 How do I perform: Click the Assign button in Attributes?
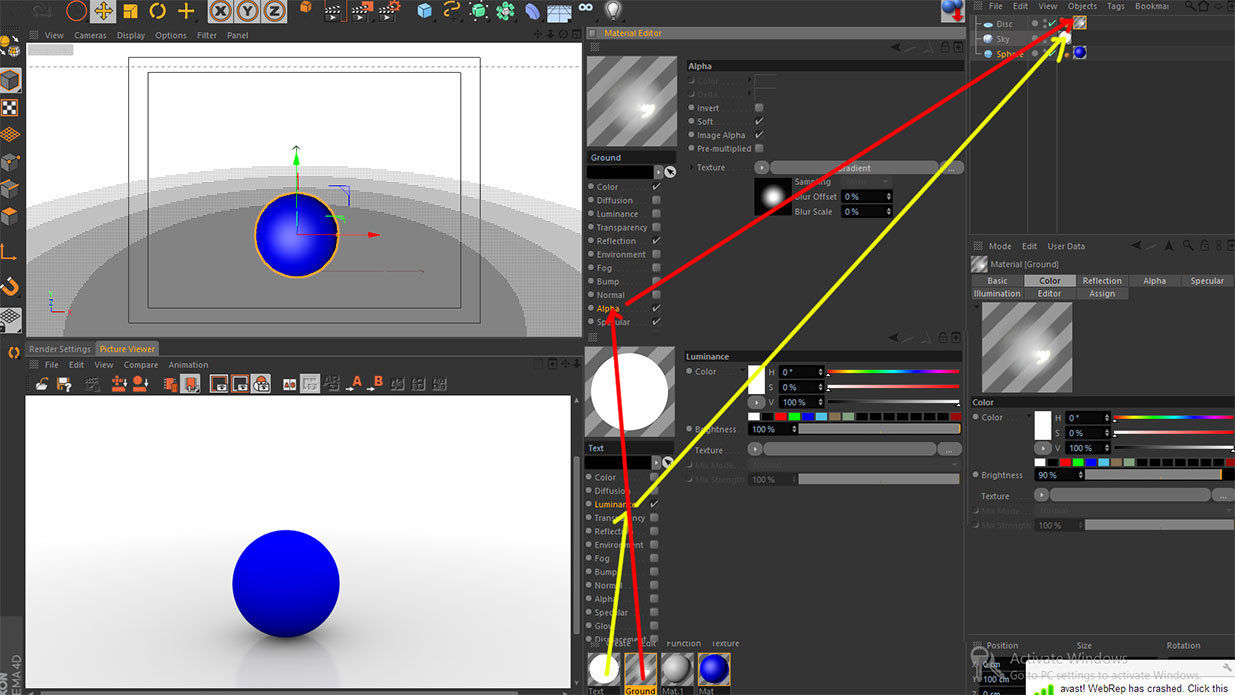point(1102,294)
